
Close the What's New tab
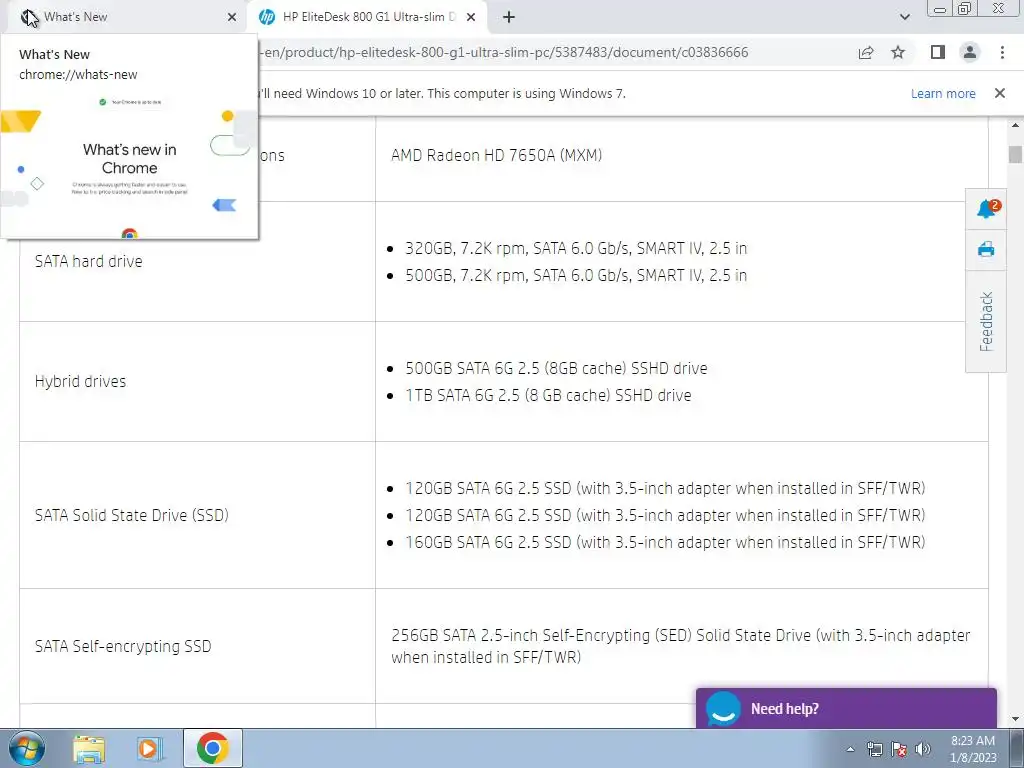point(232,18)
